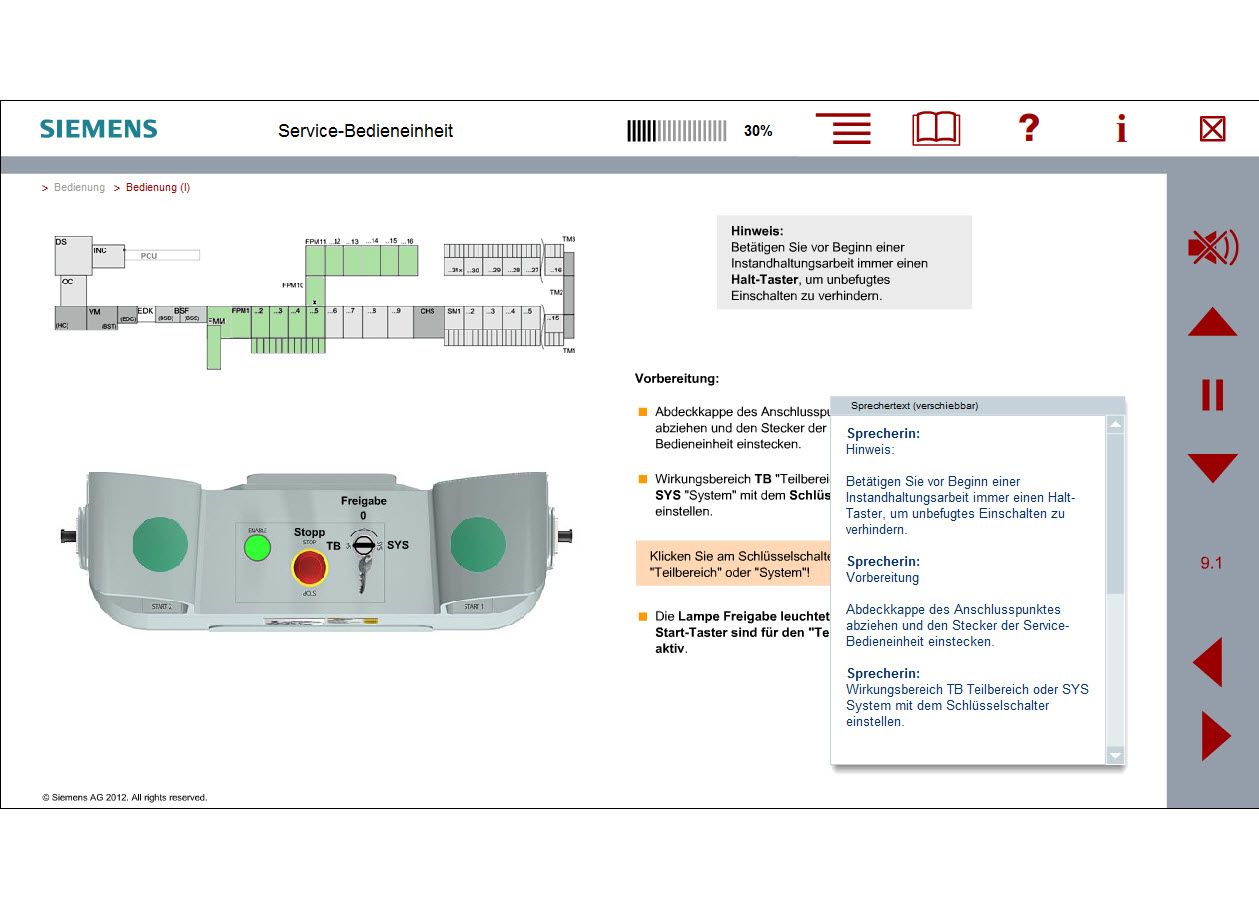Screen dimensions: 1259x908
Task: Navigate to the Bedienung breadcrumb link
Action: (x=79, y=188)
